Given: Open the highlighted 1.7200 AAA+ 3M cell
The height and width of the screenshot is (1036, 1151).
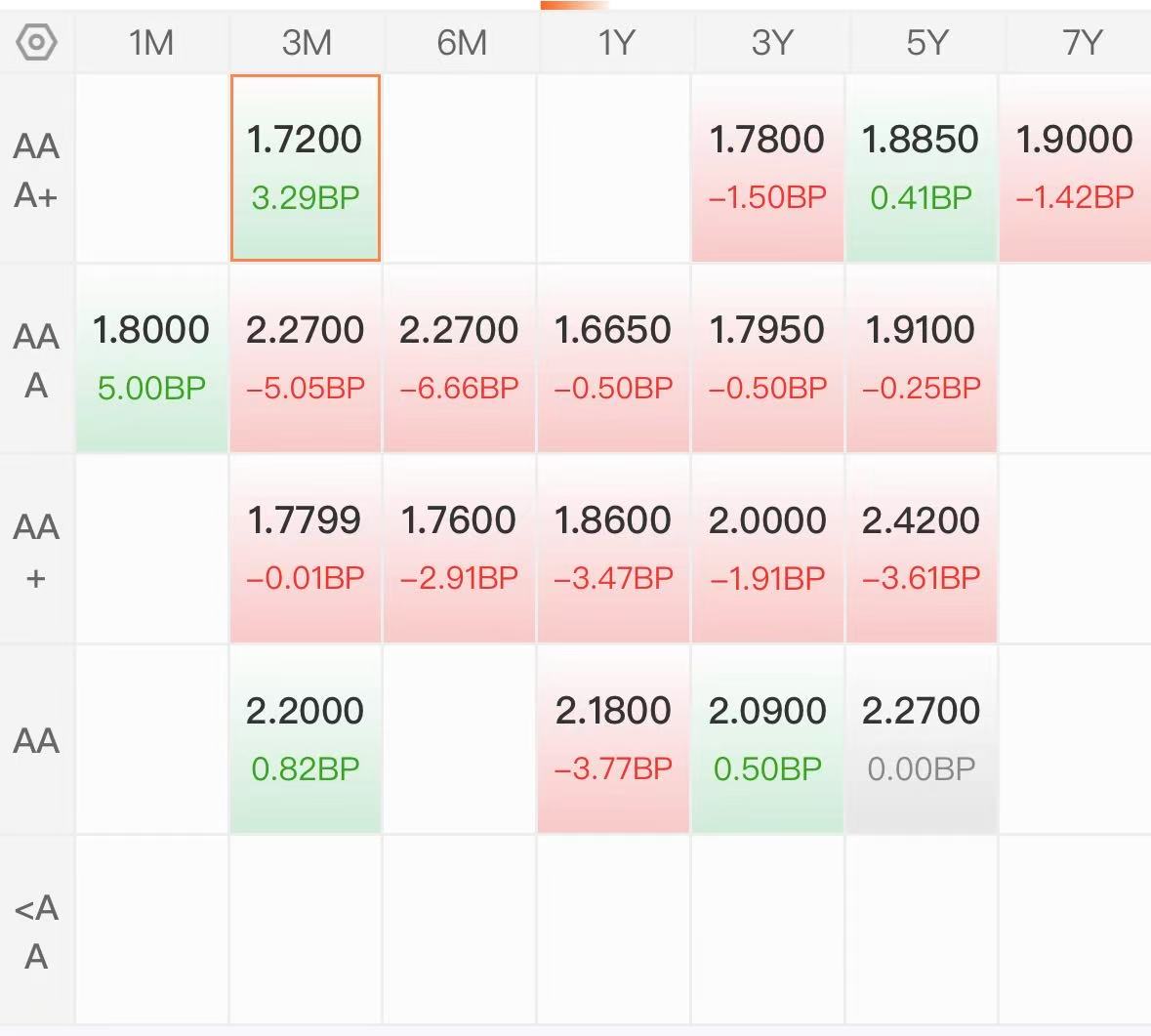Looking at the screenshot, I should 306,168.
